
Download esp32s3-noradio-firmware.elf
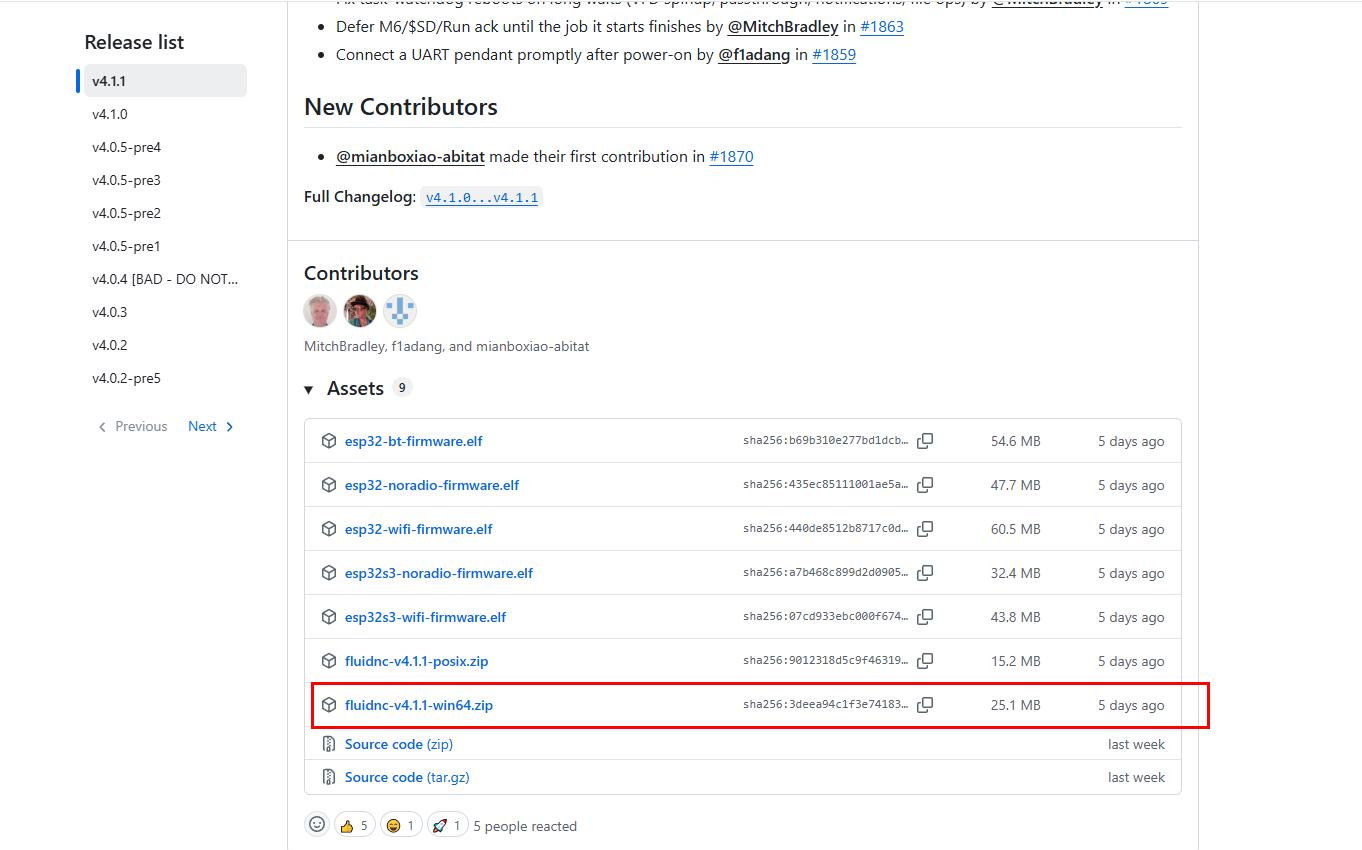(439, 573)
